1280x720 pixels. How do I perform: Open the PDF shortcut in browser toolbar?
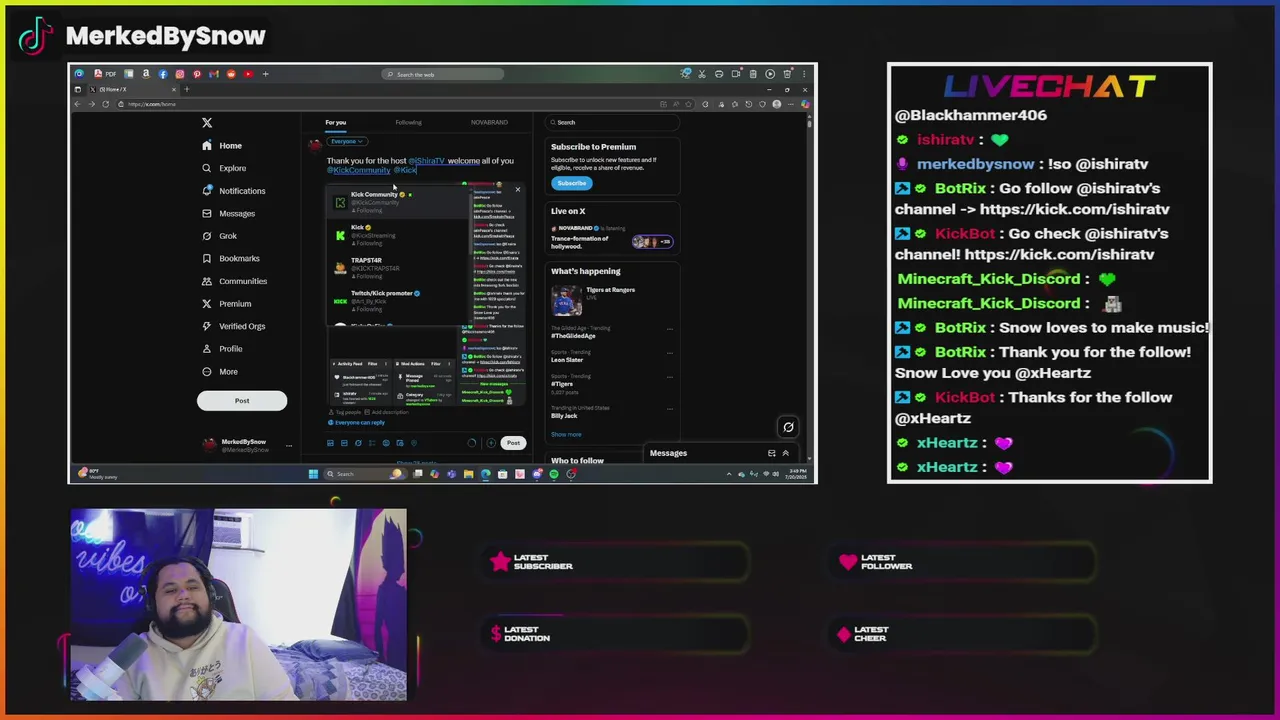pos(107,74)
